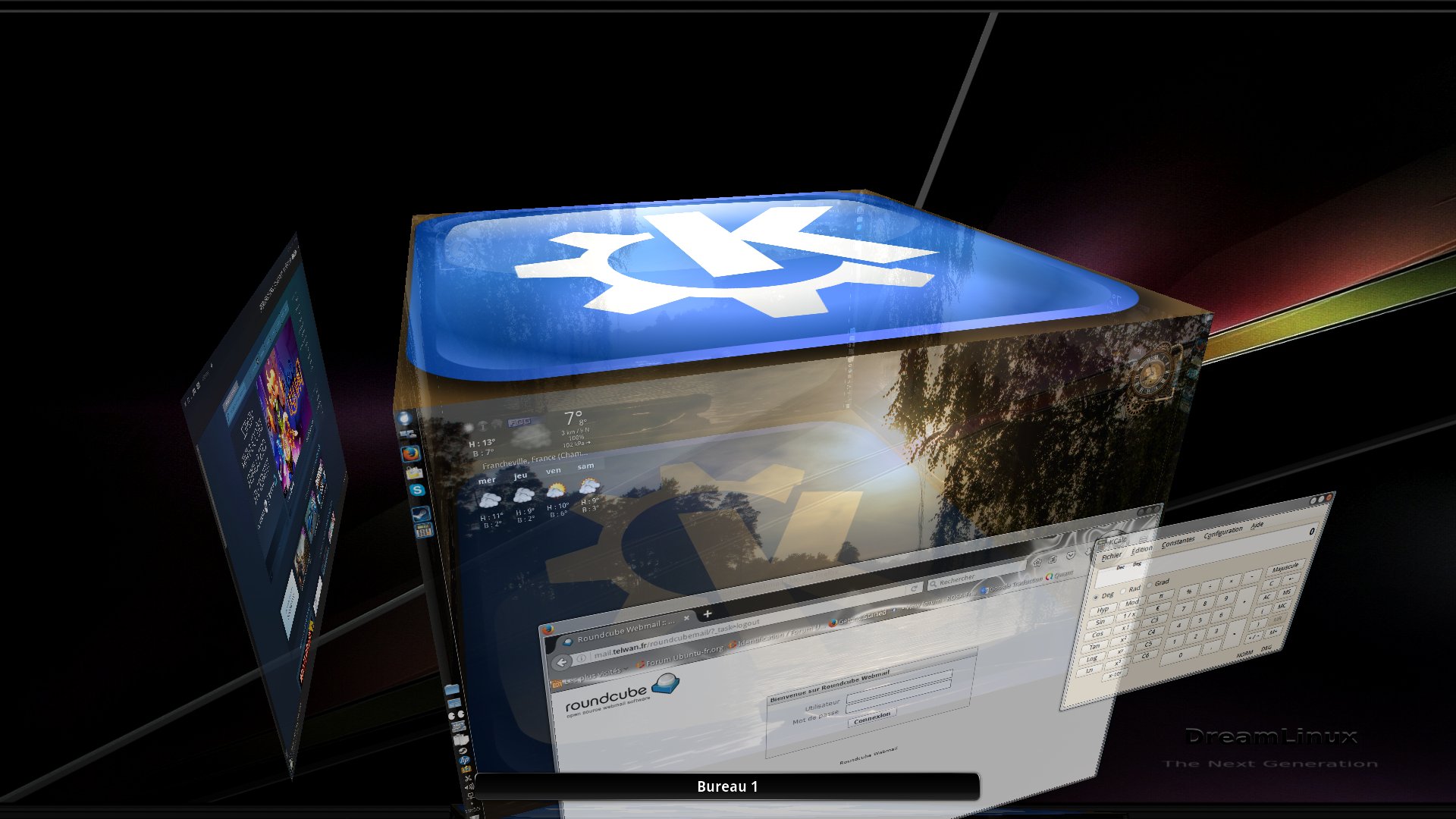Viewport: 1456px width, 819px height.
Task: Open Pocket dropdown arrow in Firefox toolbar
Action: 1070,555
